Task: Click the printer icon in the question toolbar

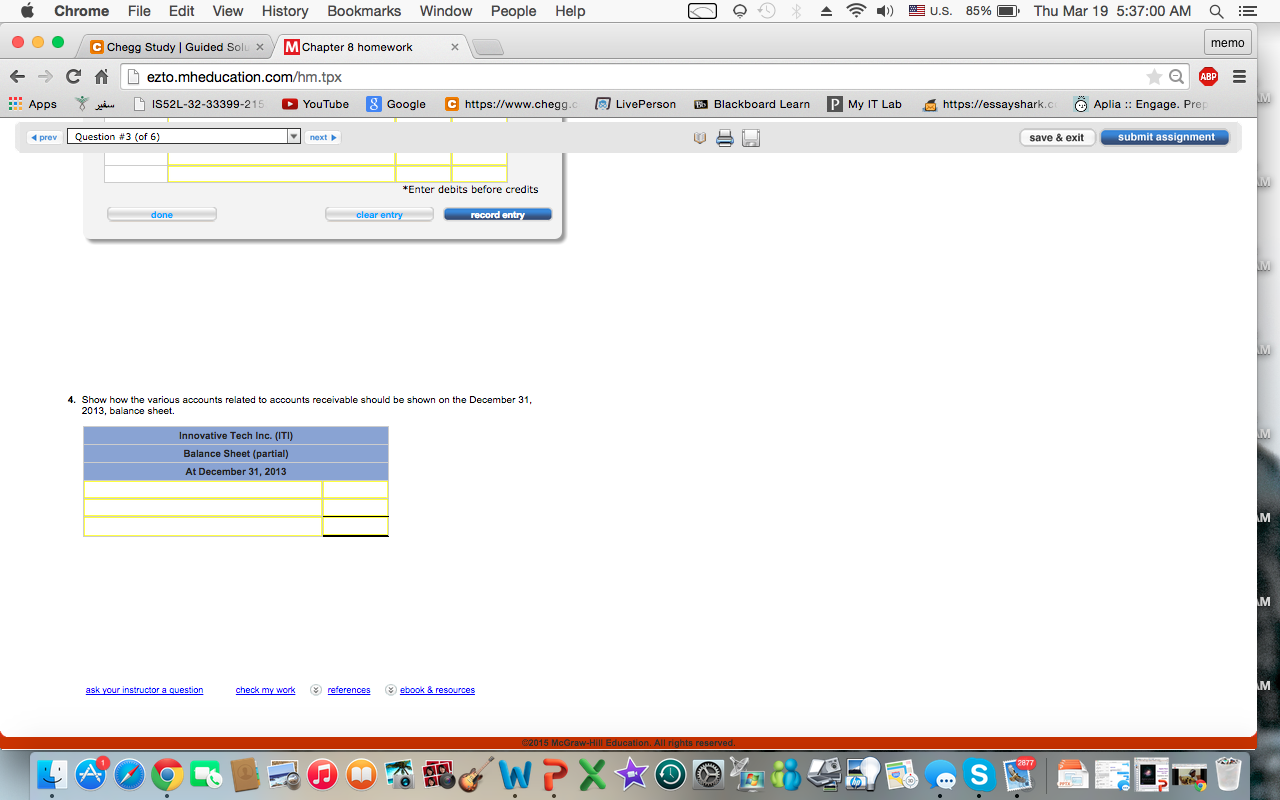Action: pos(725,138)
